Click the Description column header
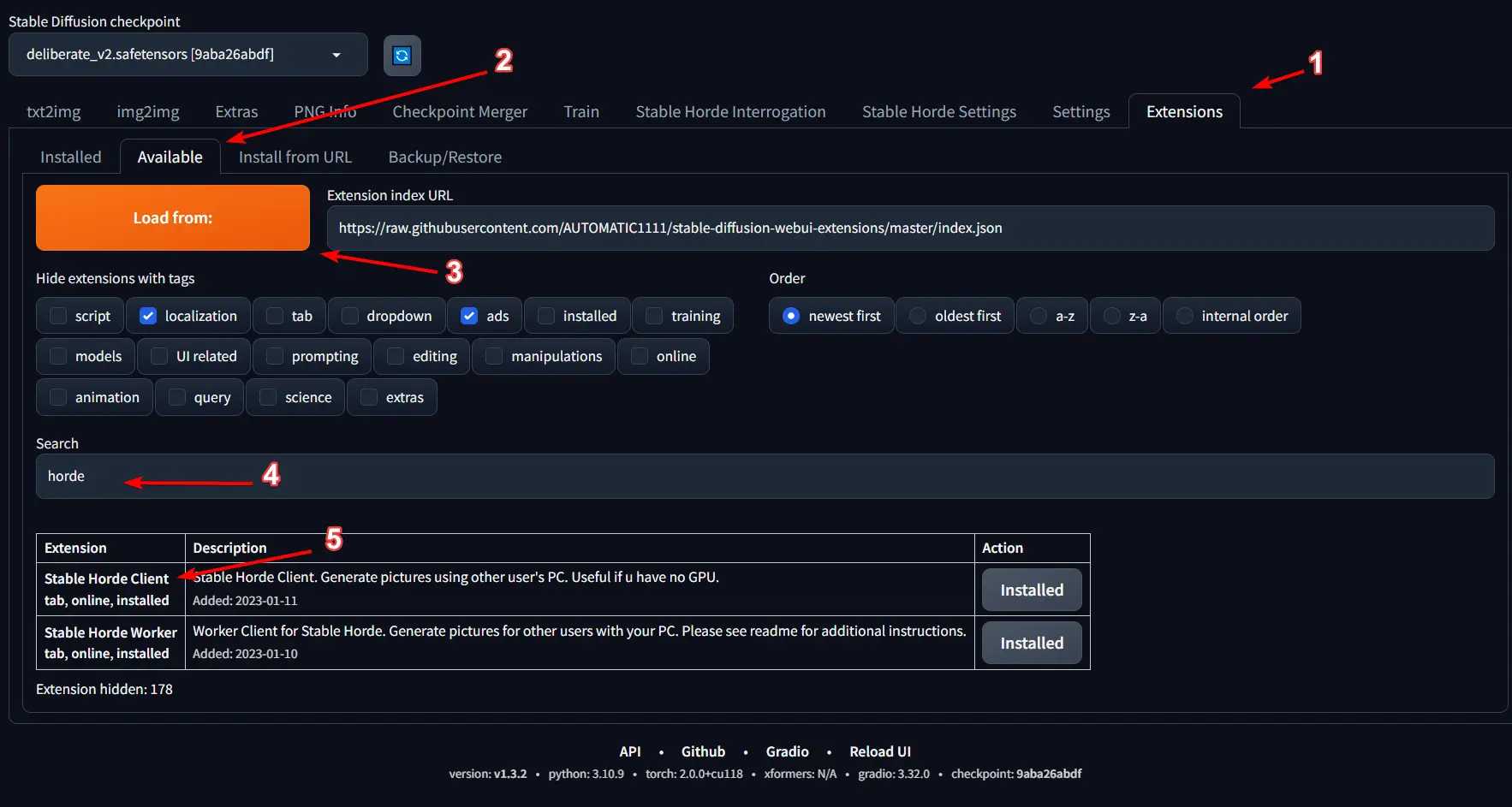 click(x=229, y=548)
